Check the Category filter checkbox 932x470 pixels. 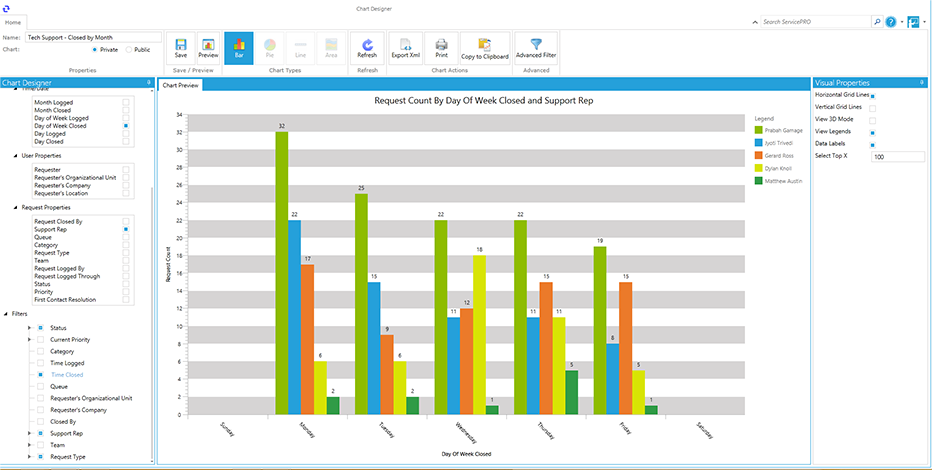40,351
